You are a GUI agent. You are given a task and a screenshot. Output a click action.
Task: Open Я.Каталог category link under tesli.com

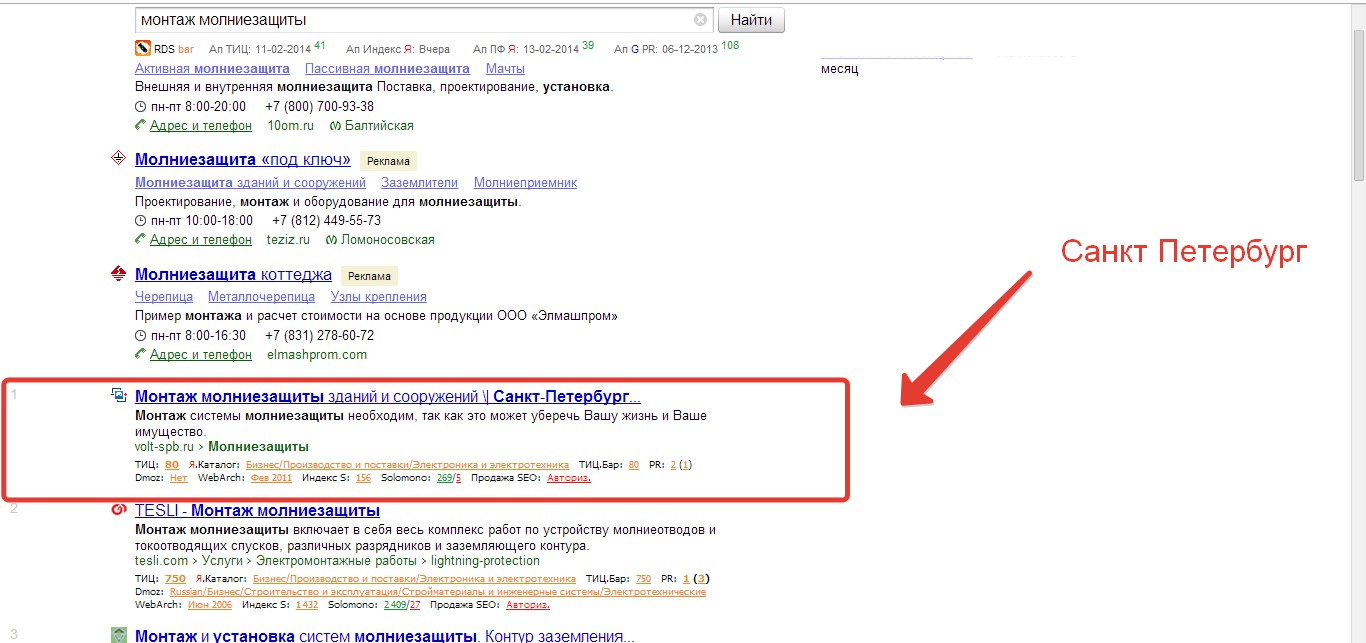pyautogui.click(x=415, y=579)
